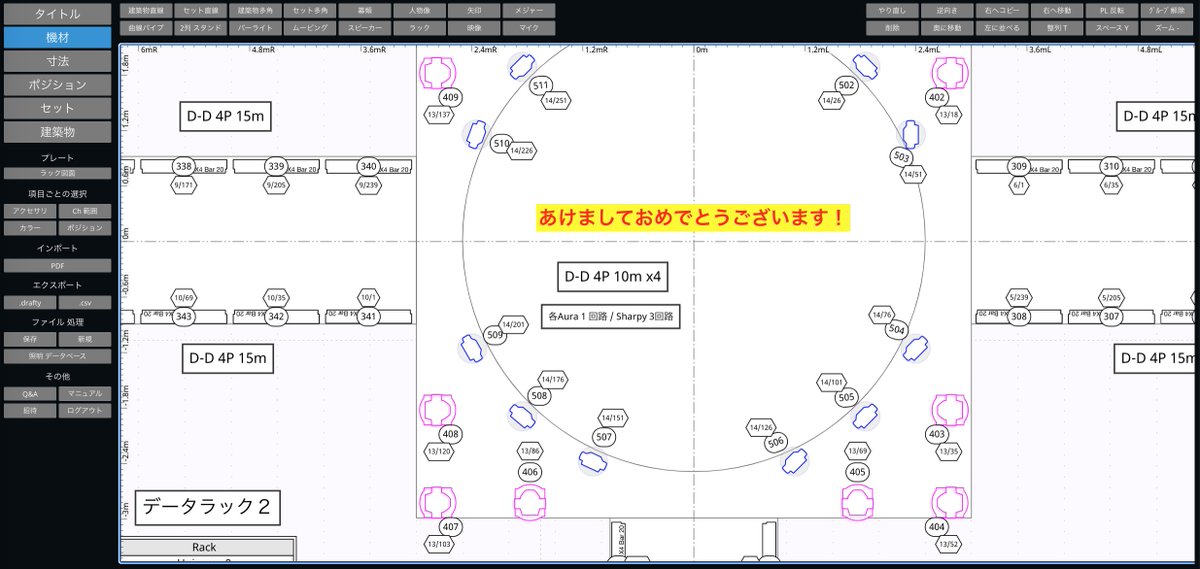This screenshot has width=1200, height=569.
Task: Open 照明 データベース
Action: pyautogui.click(x=57, y=356)
